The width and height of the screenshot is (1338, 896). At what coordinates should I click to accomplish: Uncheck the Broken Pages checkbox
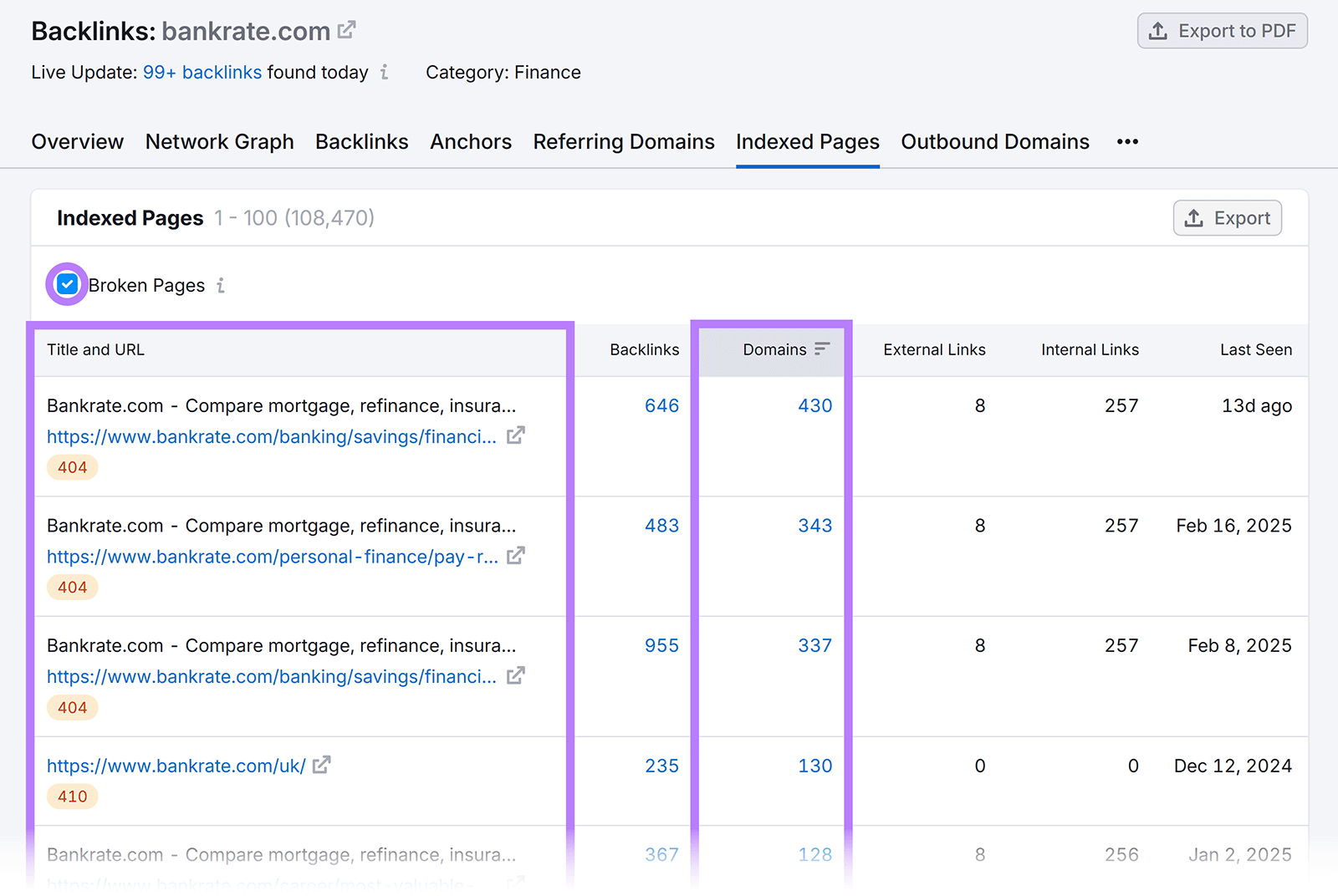click(x=66, y=284)
